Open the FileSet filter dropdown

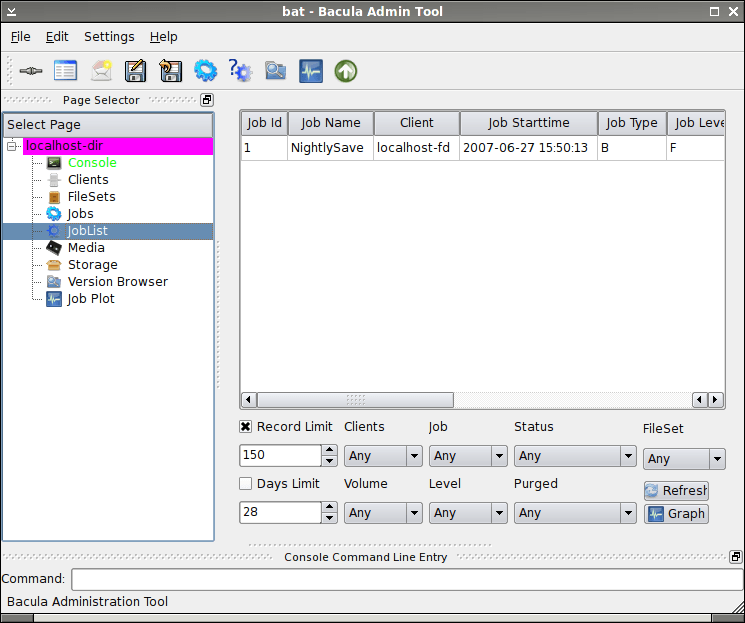pos(684,459)
